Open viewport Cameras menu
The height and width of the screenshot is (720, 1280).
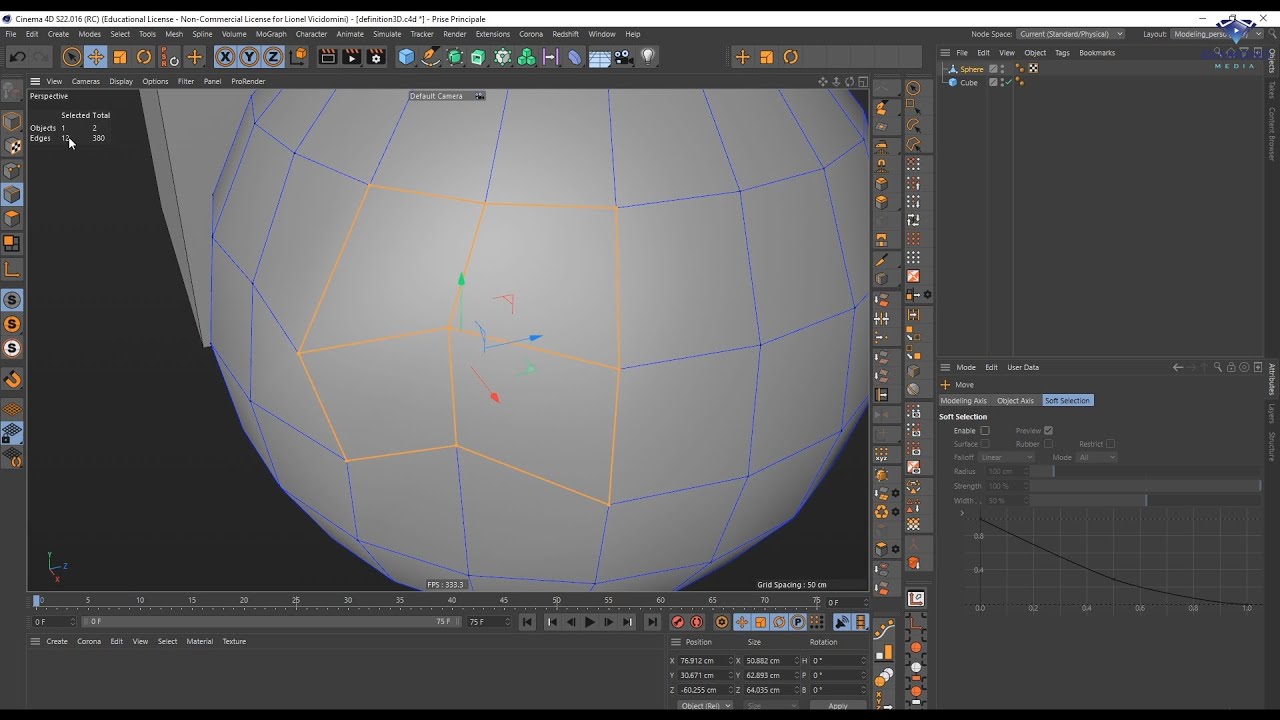click(85, 81)
